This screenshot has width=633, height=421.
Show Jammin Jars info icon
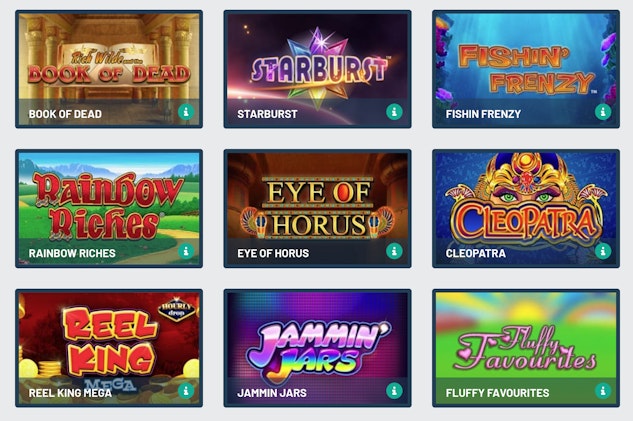(394, 391)
